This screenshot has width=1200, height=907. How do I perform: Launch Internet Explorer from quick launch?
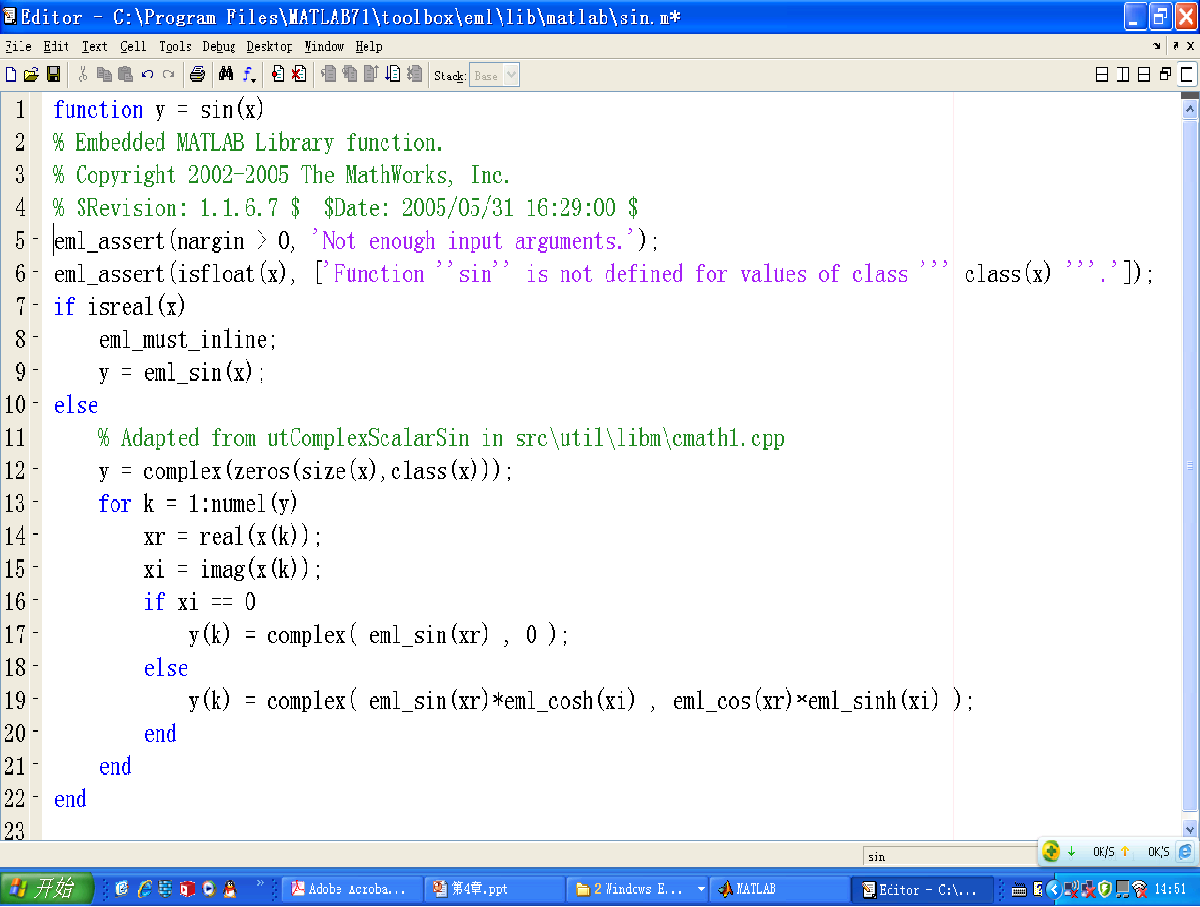(x=144, y=888)
